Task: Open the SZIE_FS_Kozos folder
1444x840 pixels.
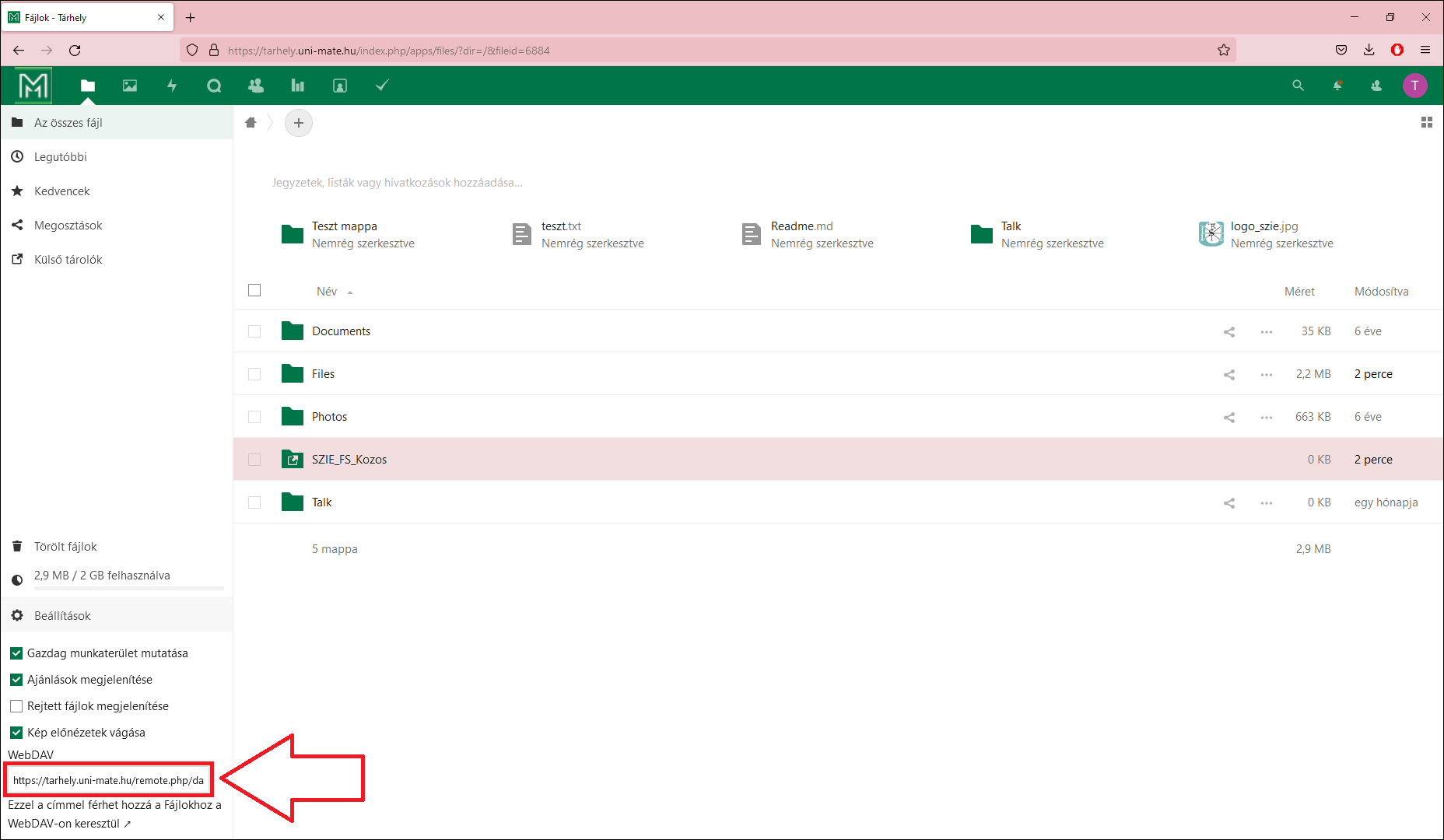Action: (349, 460)
